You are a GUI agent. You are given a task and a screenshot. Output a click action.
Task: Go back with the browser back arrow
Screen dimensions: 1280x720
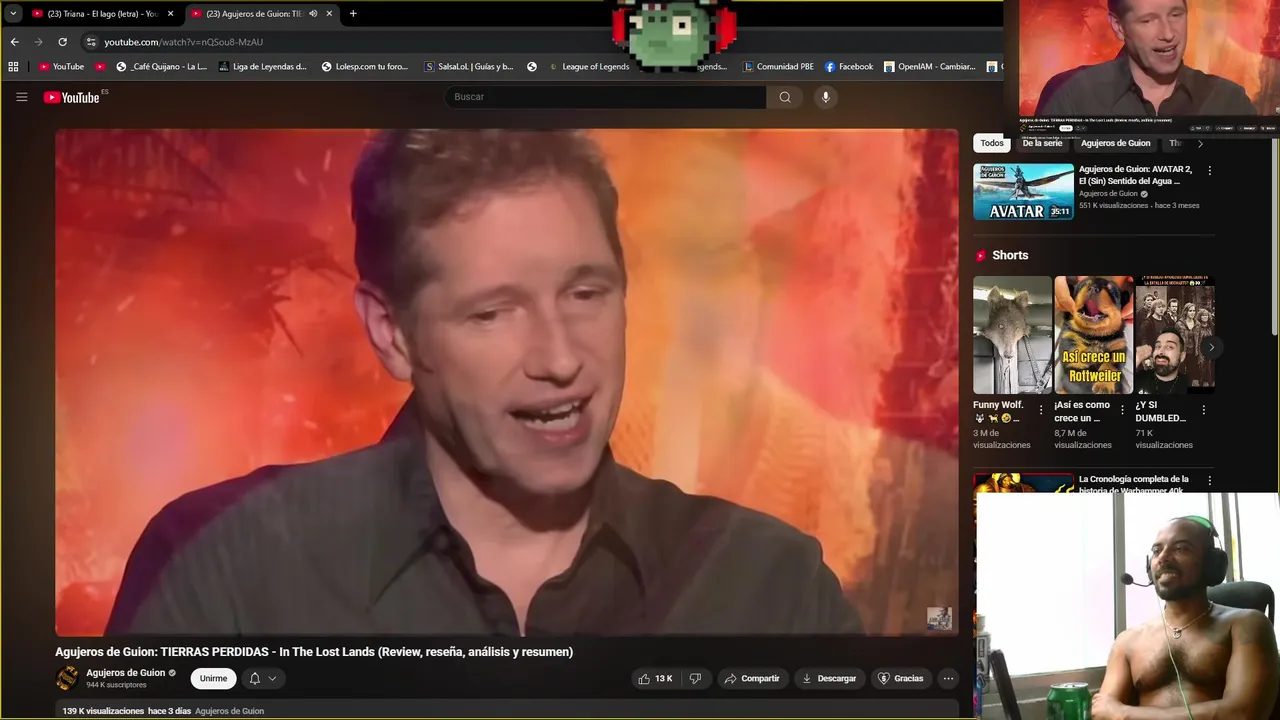(x=14, y=42)
